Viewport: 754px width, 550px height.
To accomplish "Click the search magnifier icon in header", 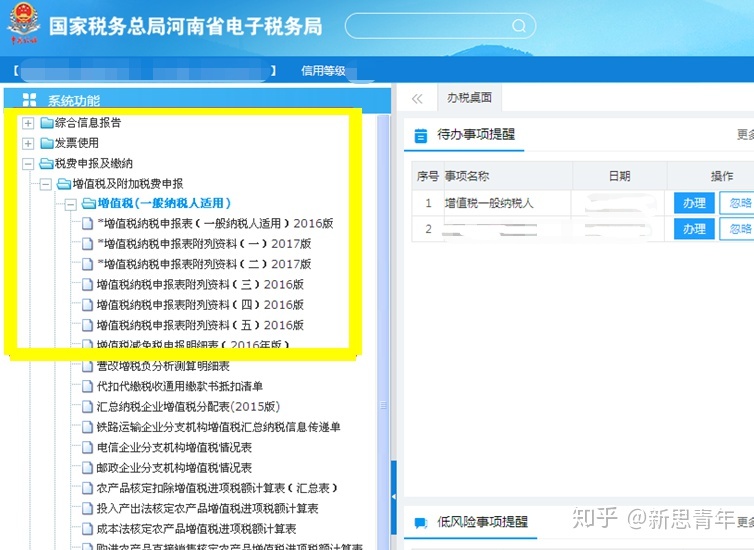I will coord(518,26).
